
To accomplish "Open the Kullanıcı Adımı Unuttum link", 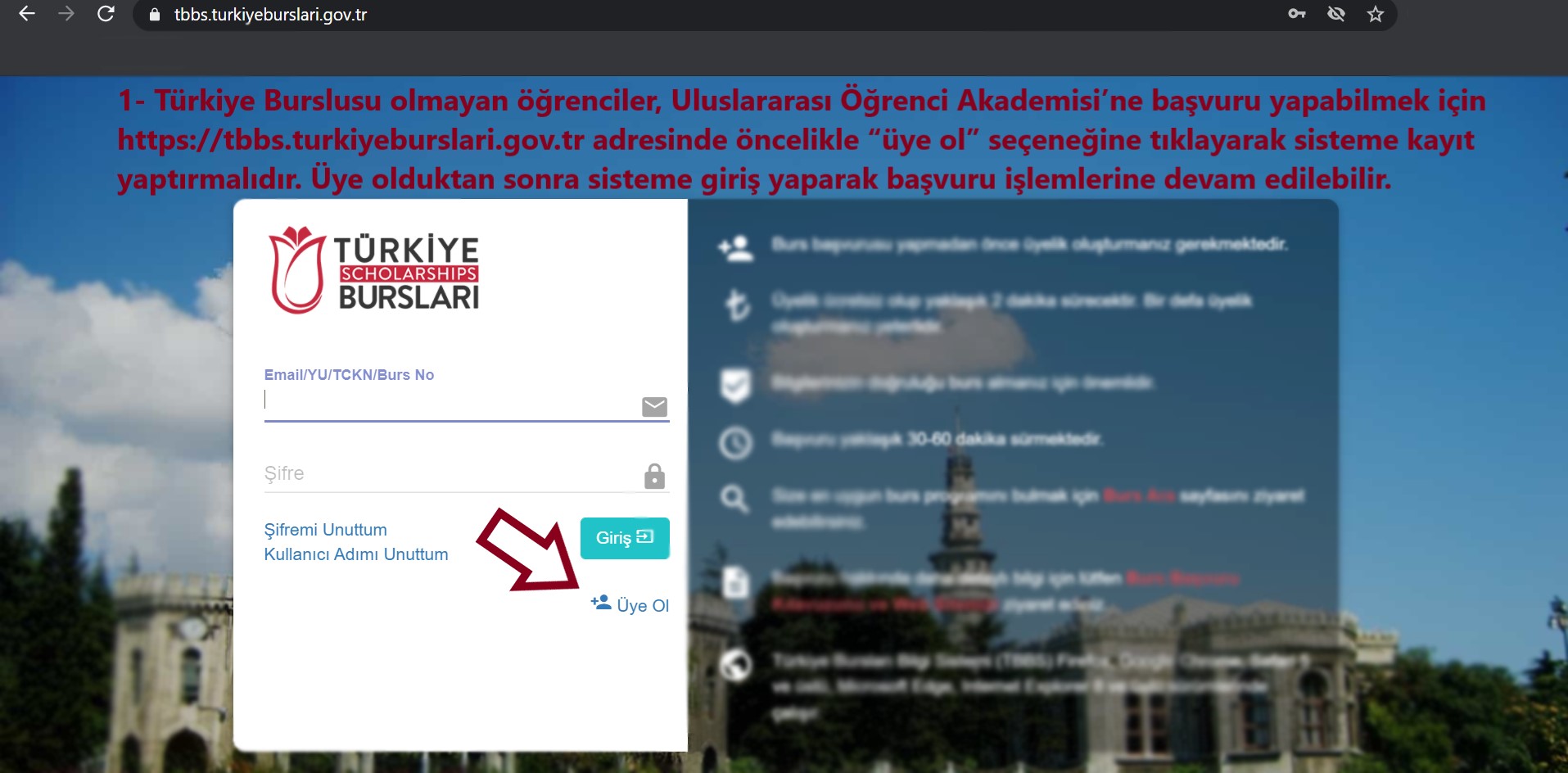I will [x=356, y=554].
